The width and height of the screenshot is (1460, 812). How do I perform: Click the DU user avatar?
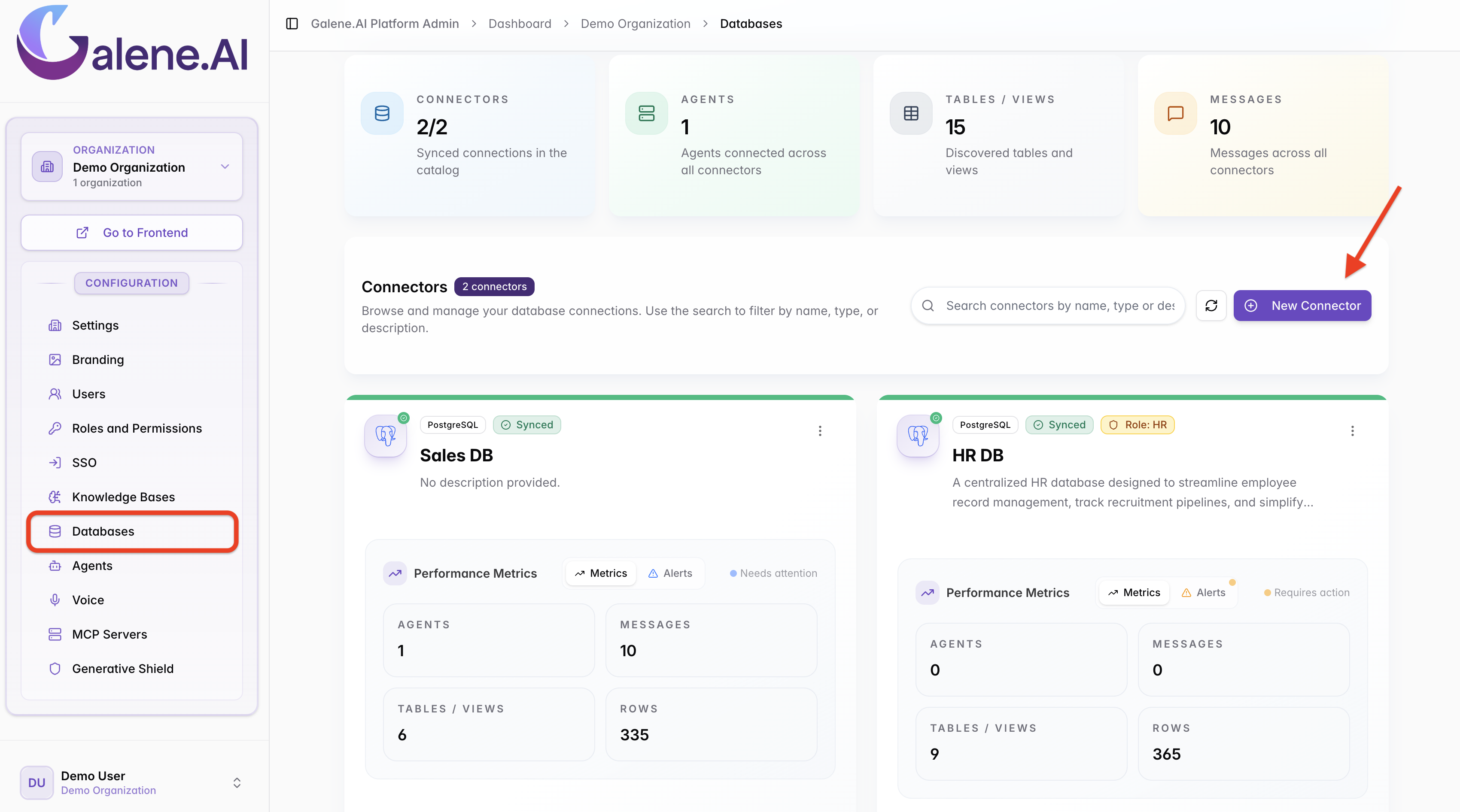click(x=37, y=782)
